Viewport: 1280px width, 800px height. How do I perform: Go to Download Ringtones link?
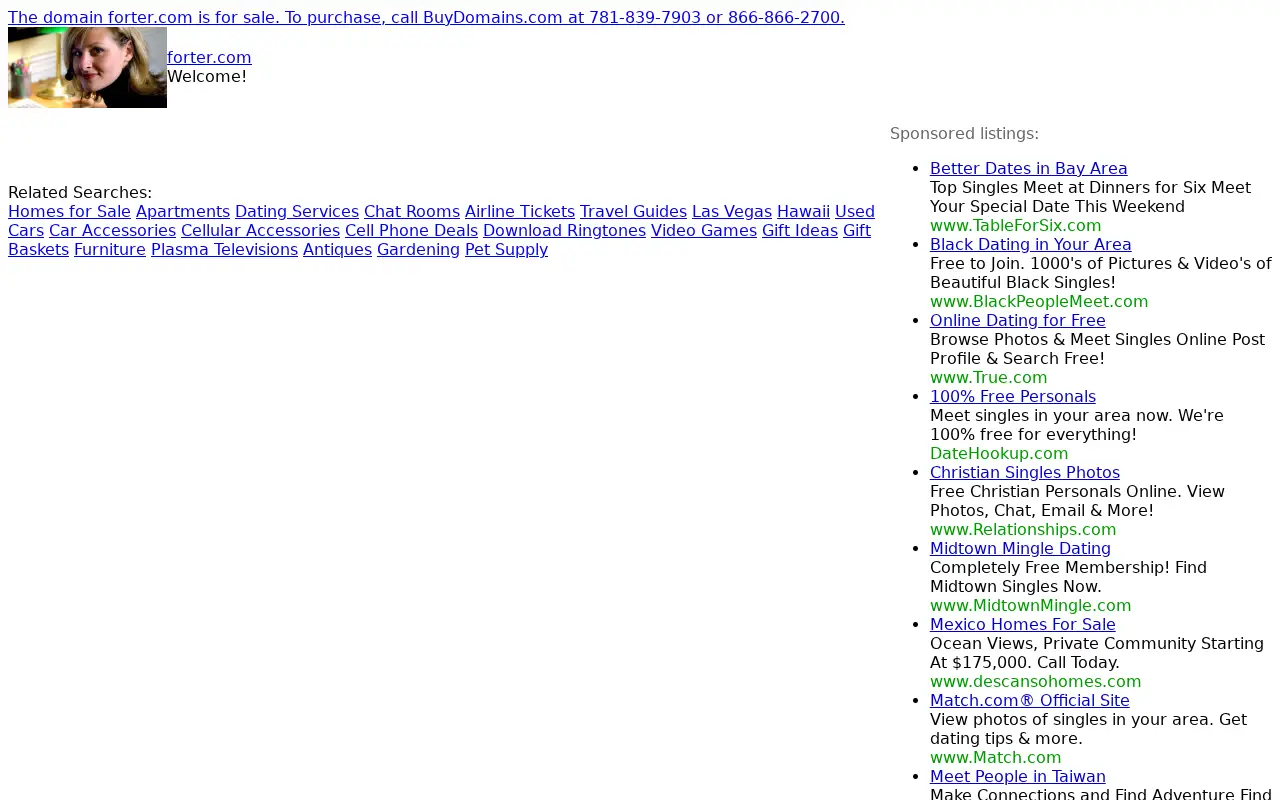tap(564, 230)
